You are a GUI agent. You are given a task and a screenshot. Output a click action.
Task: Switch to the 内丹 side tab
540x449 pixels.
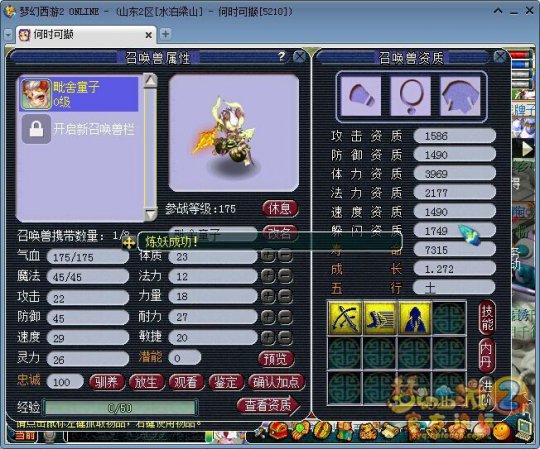(x=486, y=355)
